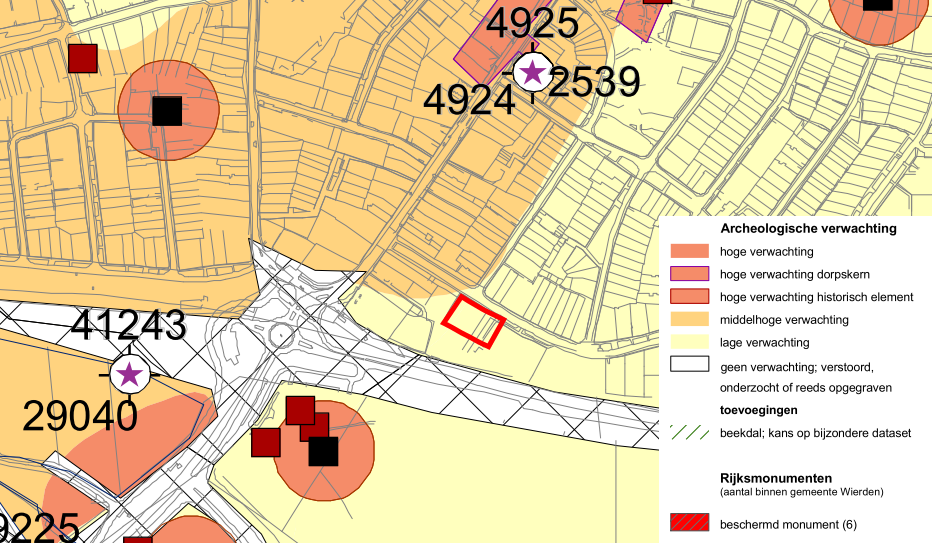Click the 'hoge verwachting' salmon legend swatch
Viewport: 932px width, 543px height.
[x=689, y=251]
